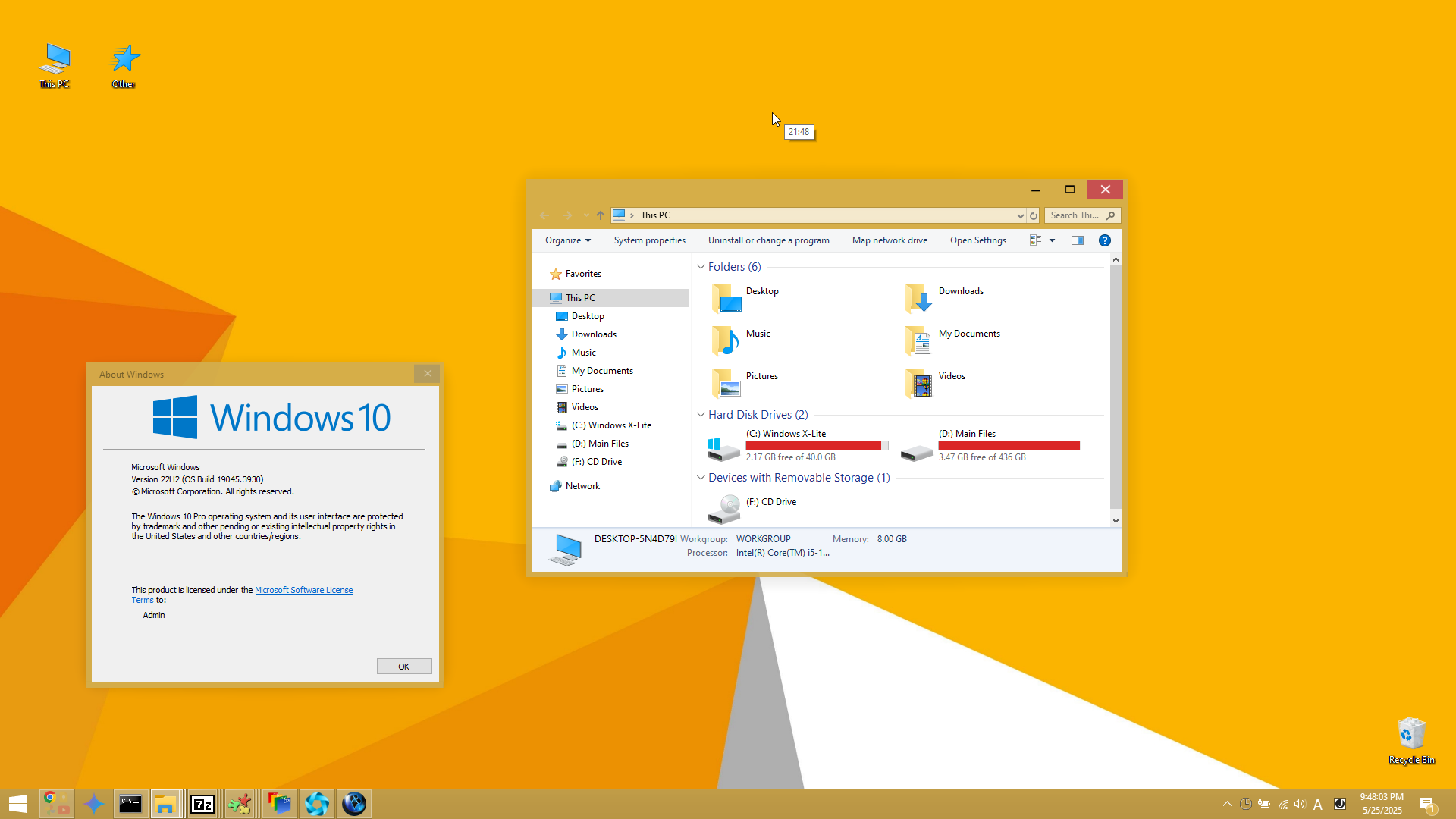Click Open Settings in the toolbar

coord(978,240)
